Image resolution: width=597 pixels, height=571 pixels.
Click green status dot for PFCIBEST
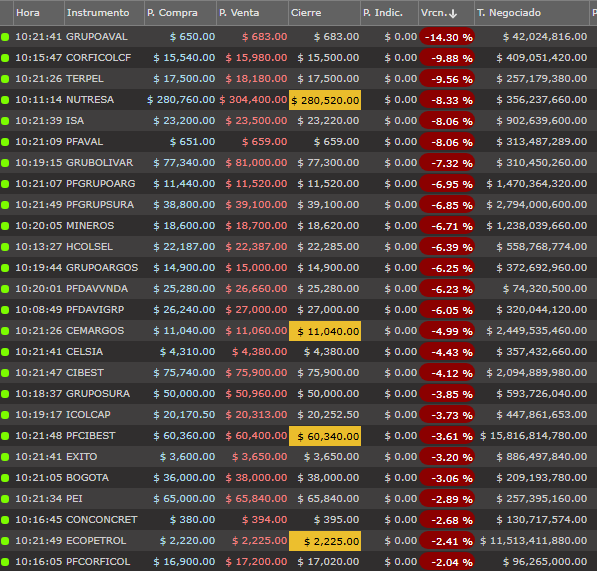[x=5, y=436]
